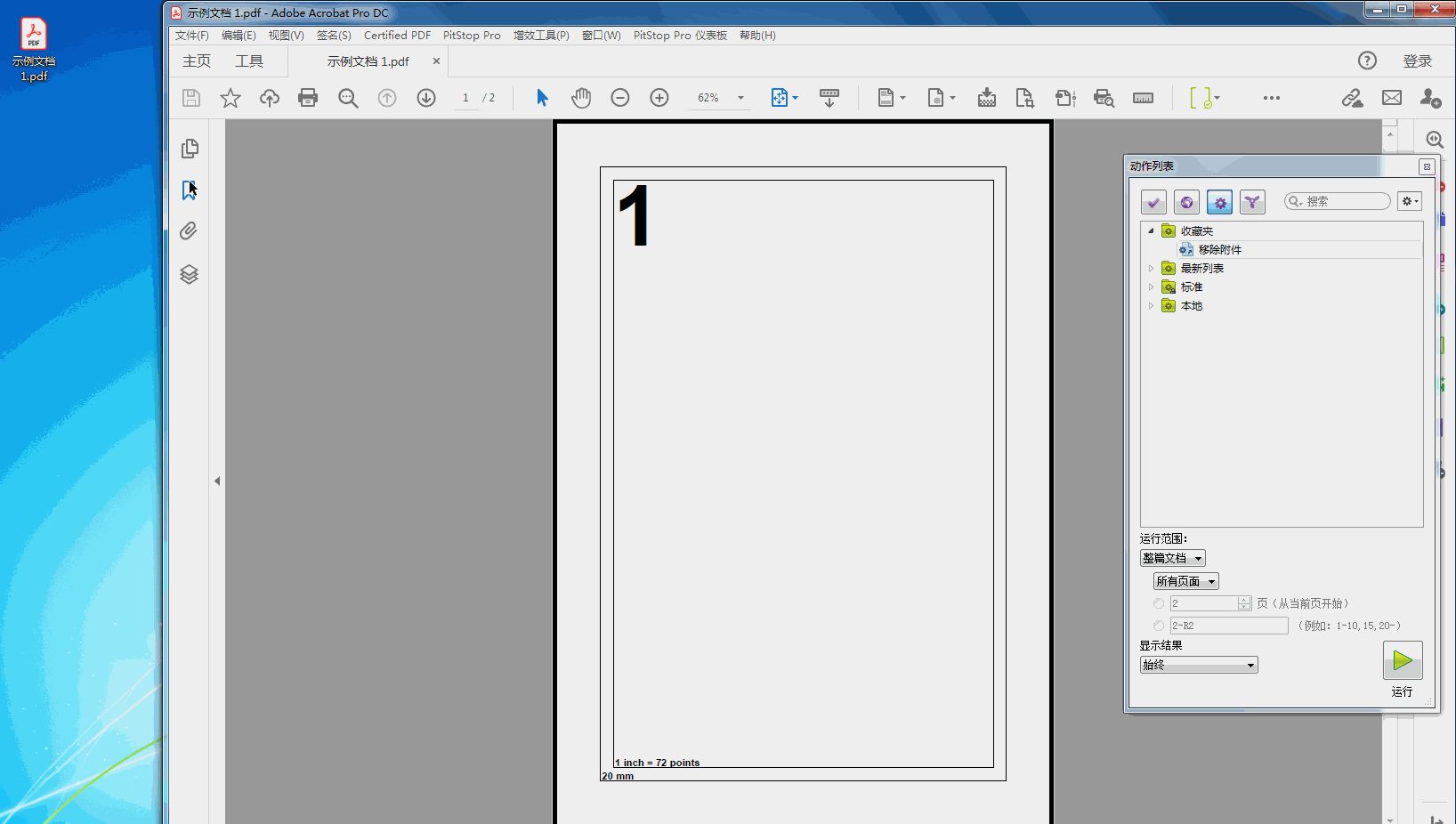1456x824 pixels.
Task: Close the 动作列表 panel
Action: [1427, 166]
